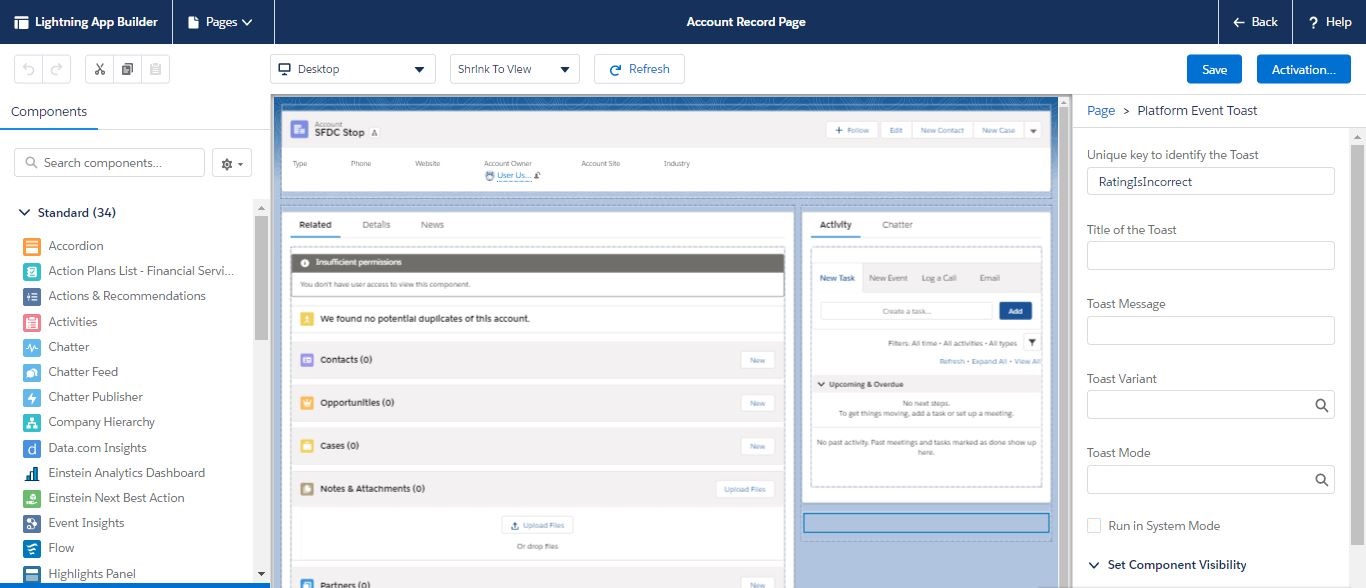Screen dimensions: 1366x588
Task: Click the Toast Variant search magnifier
Action: click(x=1321, y=405)
